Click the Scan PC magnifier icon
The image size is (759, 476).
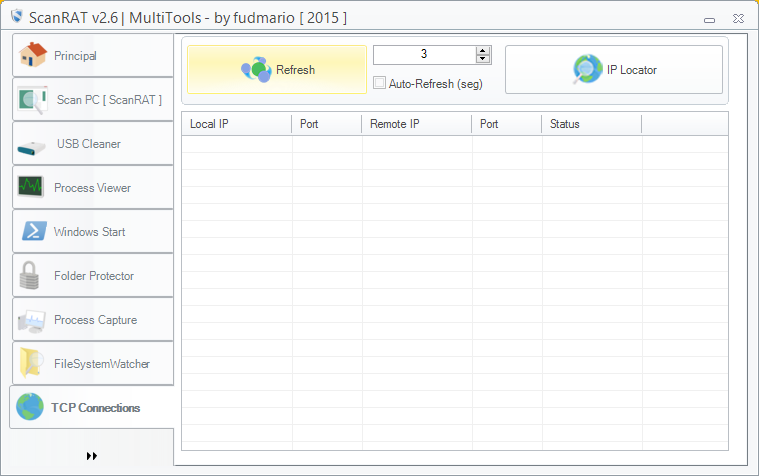(x=32, y=100)
